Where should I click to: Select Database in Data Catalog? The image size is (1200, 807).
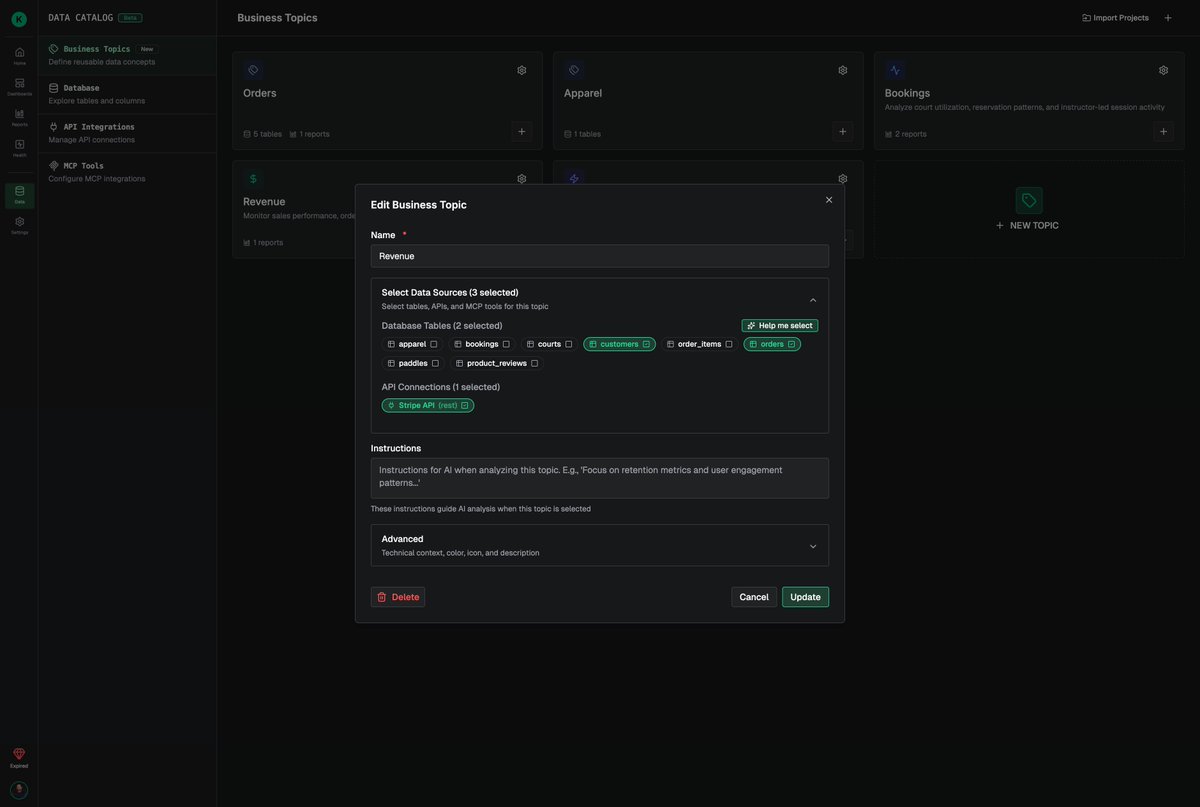tap(127, 94)
